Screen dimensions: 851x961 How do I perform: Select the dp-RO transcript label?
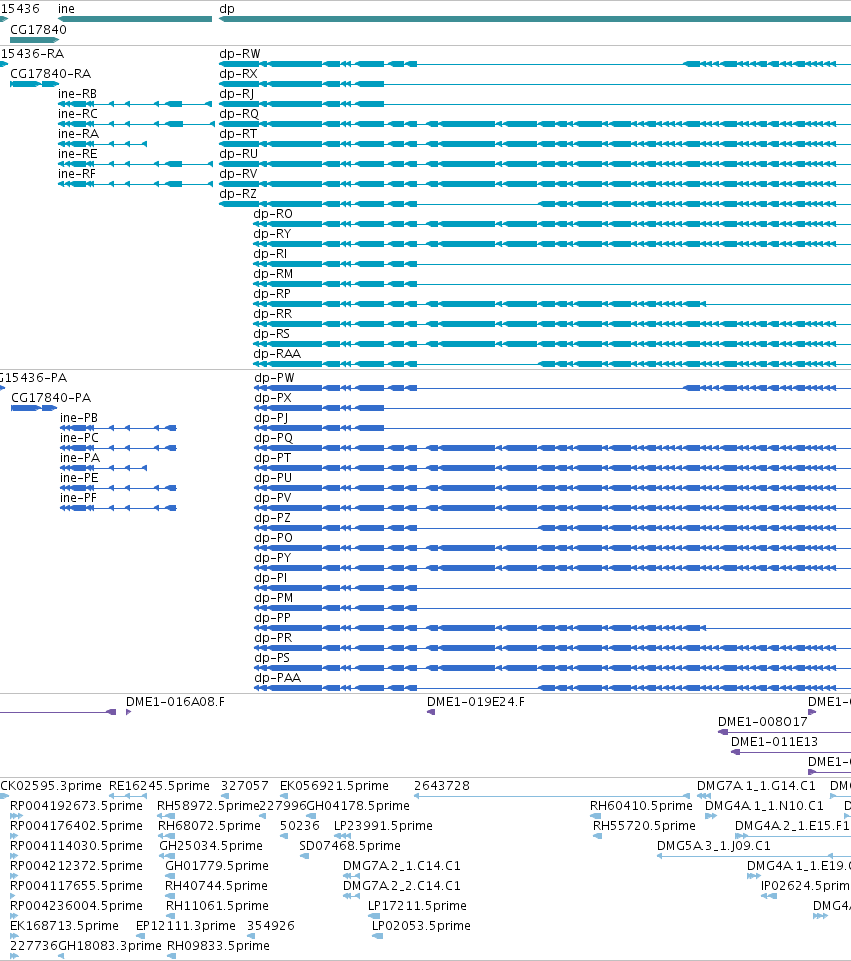point(273,214)
